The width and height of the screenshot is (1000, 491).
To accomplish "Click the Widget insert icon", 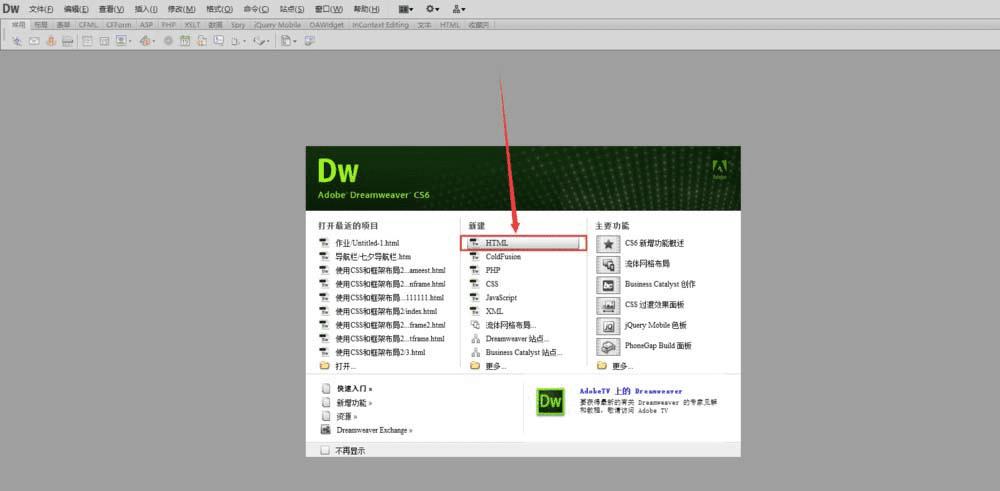I will (168, 41).
